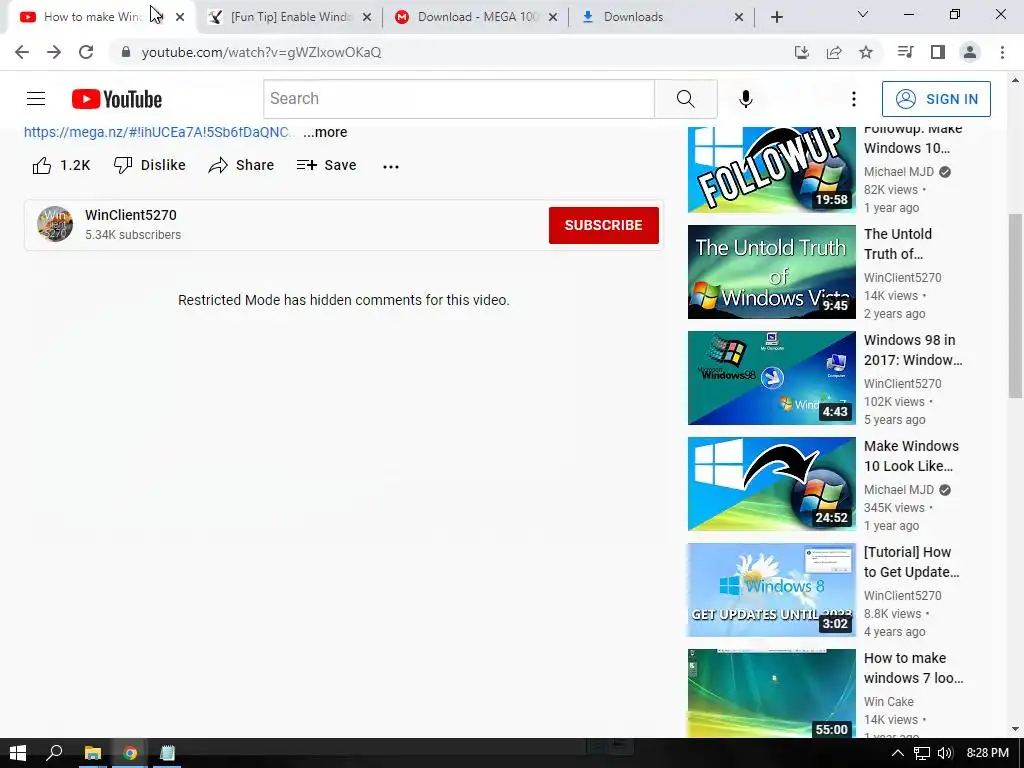Subscribe to WinClient5270

(603, 225)
